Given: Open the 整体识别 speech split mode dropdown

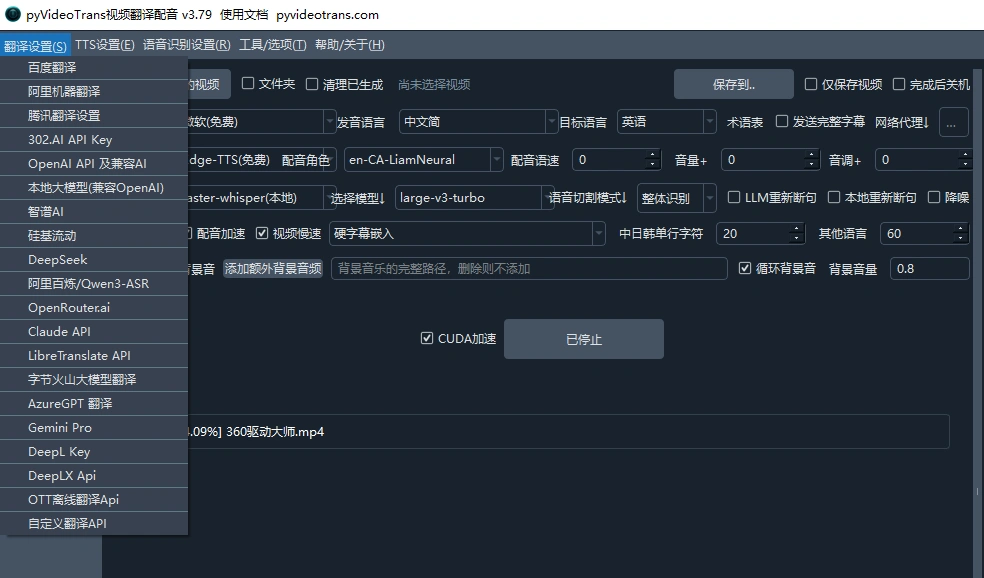Looking at the screenshot, I should [676, 197].
